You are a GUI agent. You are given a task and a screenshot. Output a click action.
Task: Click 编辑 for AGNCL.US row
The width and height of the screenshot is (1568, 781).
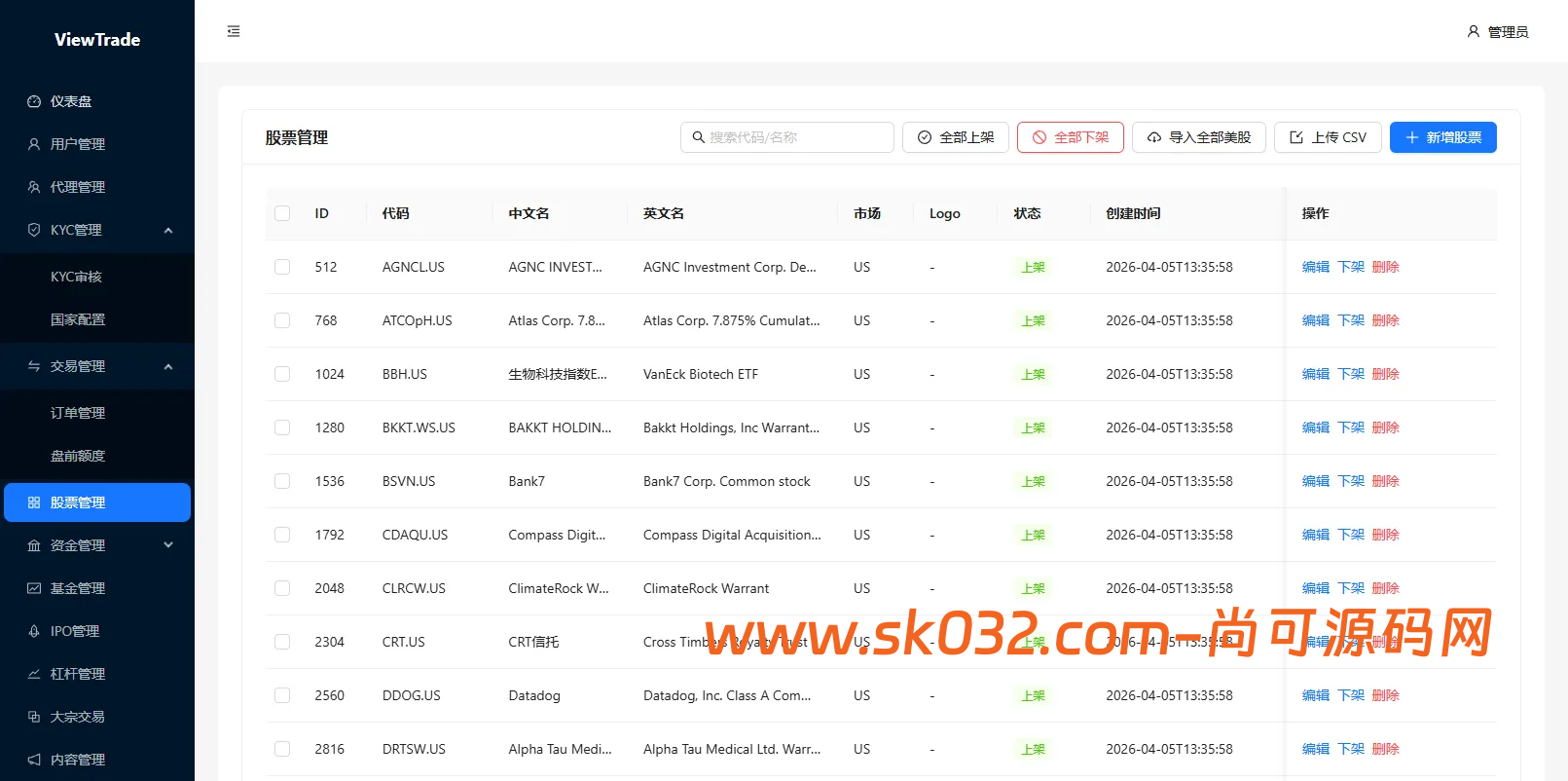(x=1316, y=267)
